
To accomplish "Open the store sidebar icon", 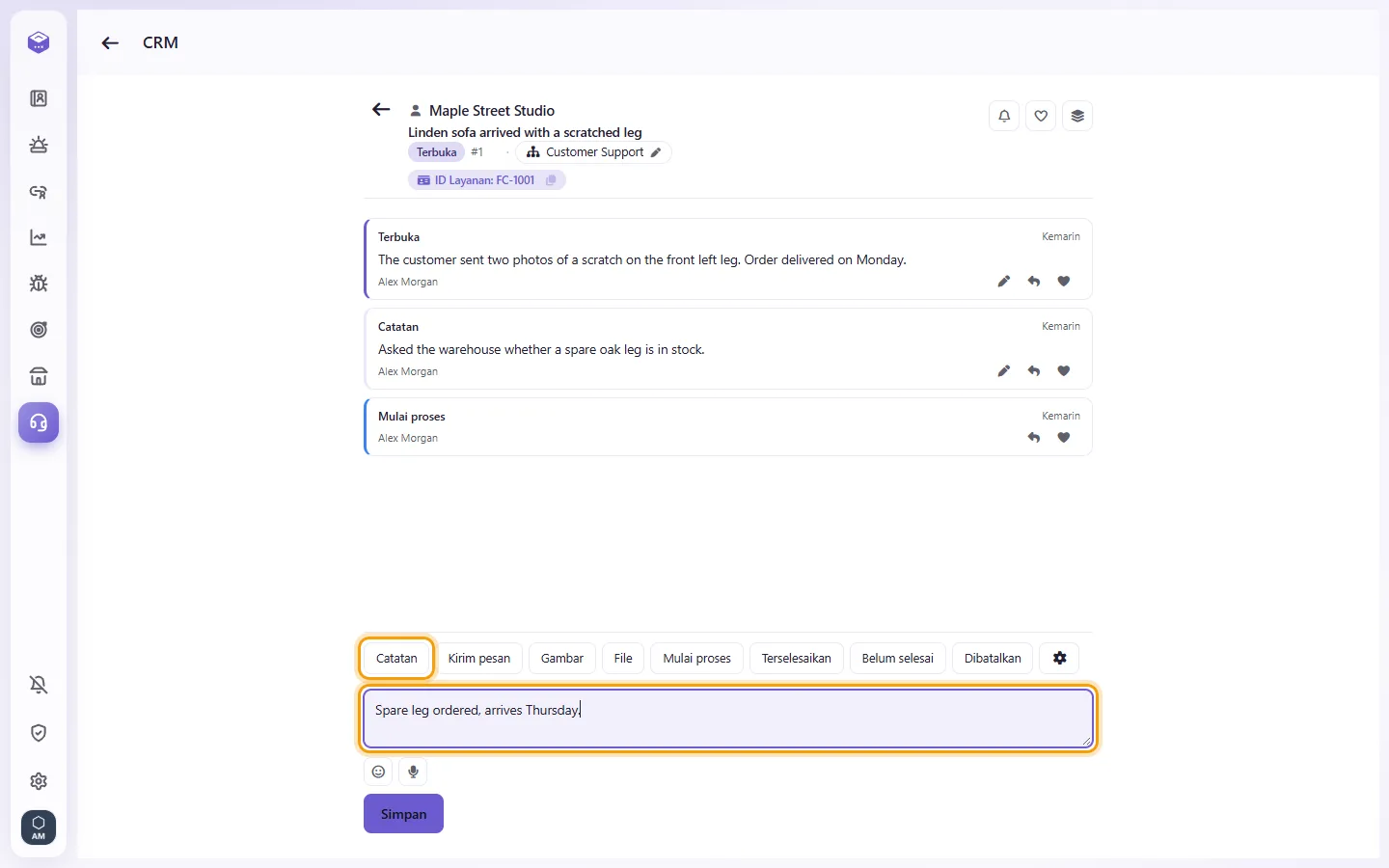I will (39, 376).
